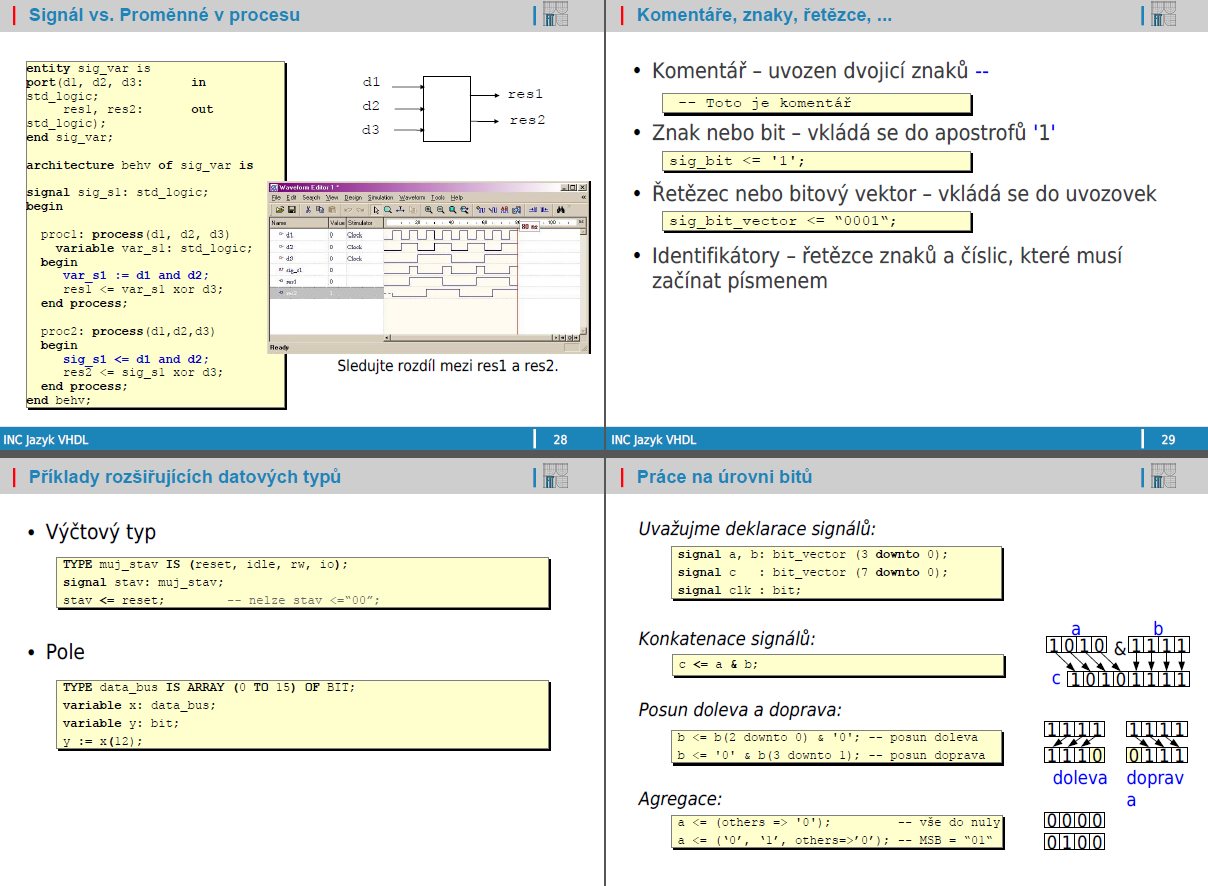This screenshot has height=886, width=1208.
Task: Click the Name column header in Waveform Editor
Action: pyautogui.click(x=298, y=223)
